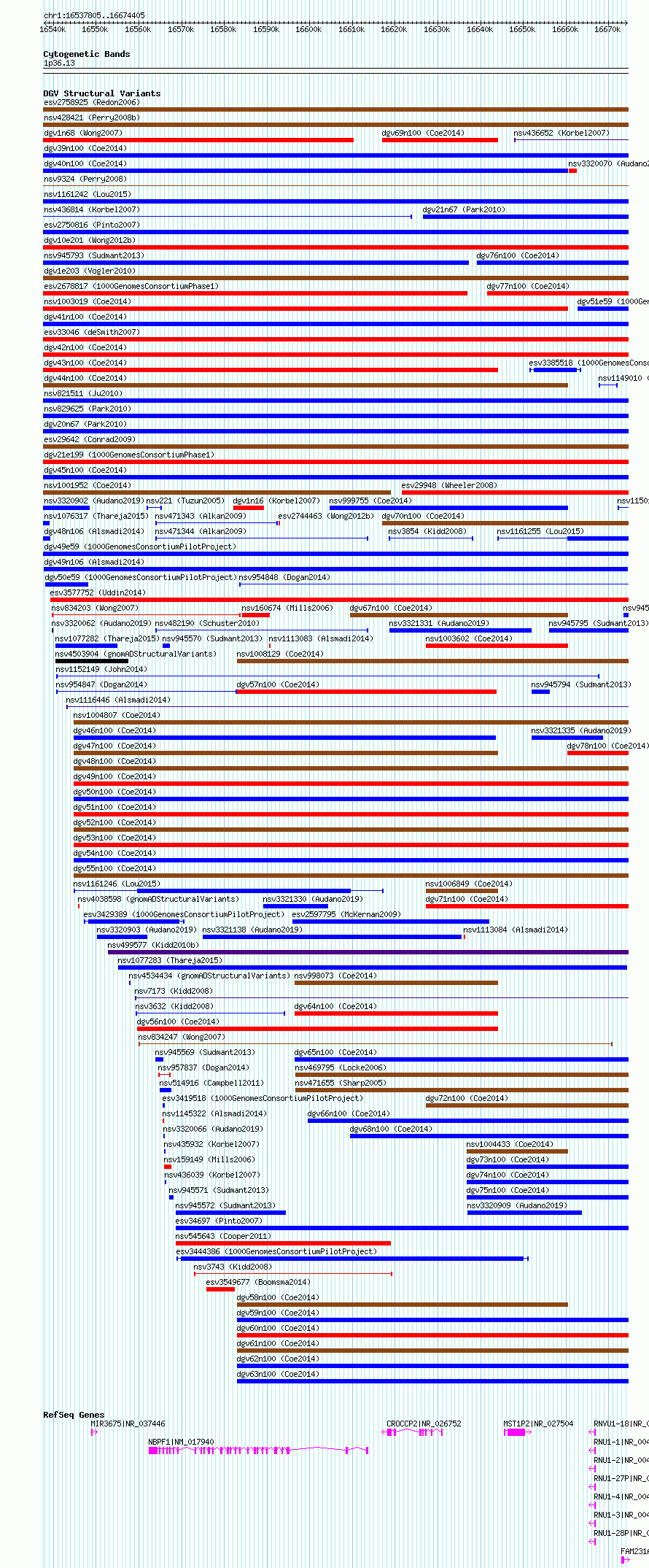
Task: Select the dgv57n100 (Coe2014) label
Action: pos(278,685)
